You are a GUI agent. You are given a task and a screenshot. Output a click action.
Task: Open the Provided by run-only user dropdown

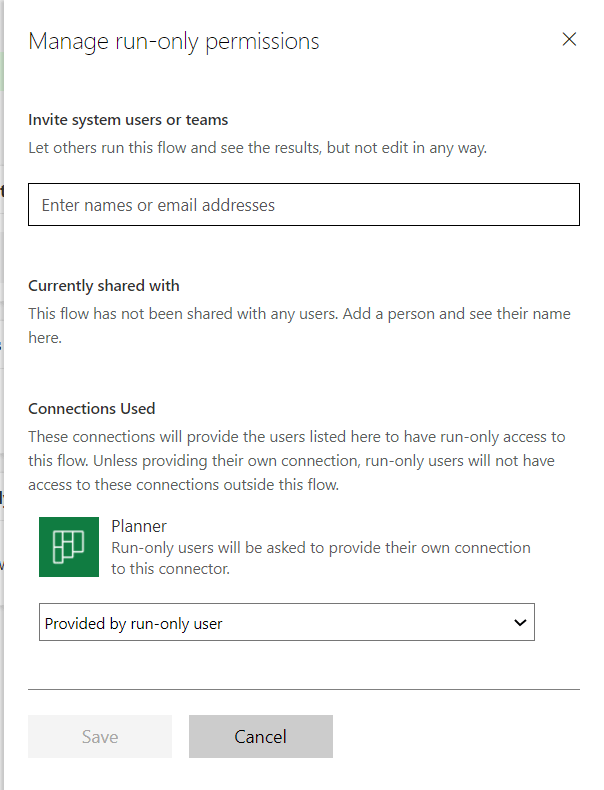pos(287,622)
